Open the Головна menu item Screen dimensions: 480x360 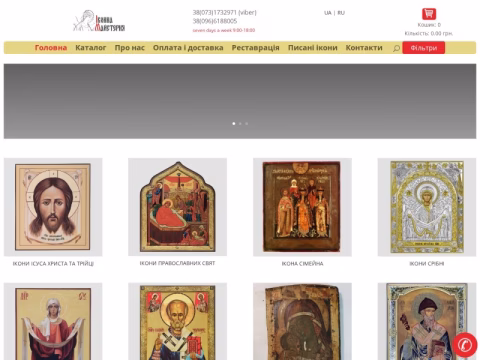pos(51,48)
